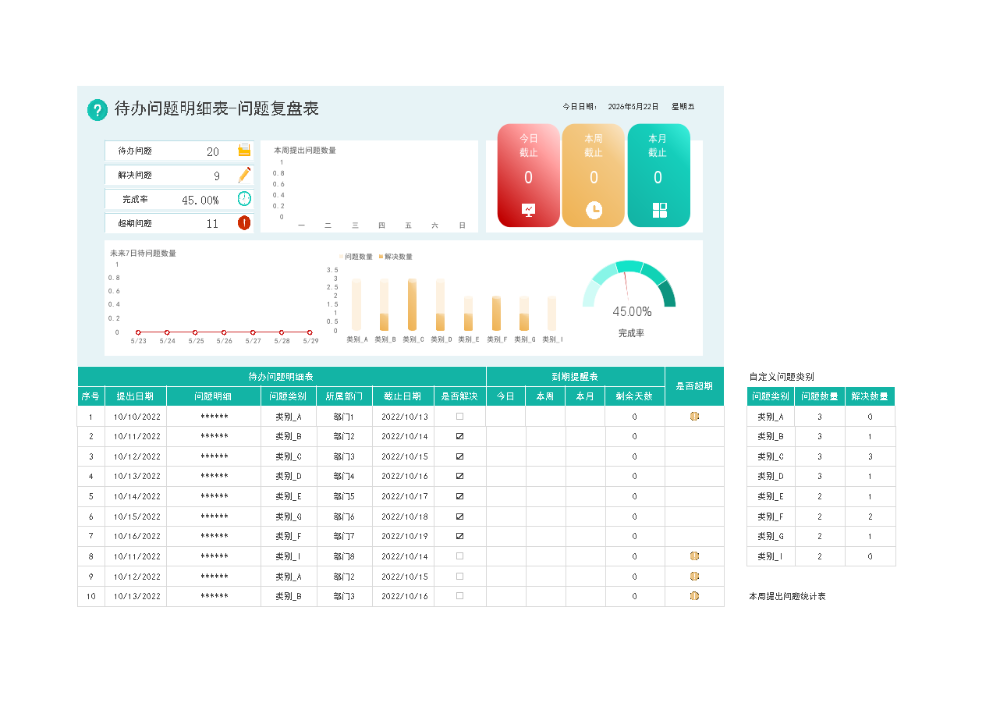Screen dimensions: 1000x710
Task: Untick the 是否解决 checkbox in row 5
Action: pos(460,496)
